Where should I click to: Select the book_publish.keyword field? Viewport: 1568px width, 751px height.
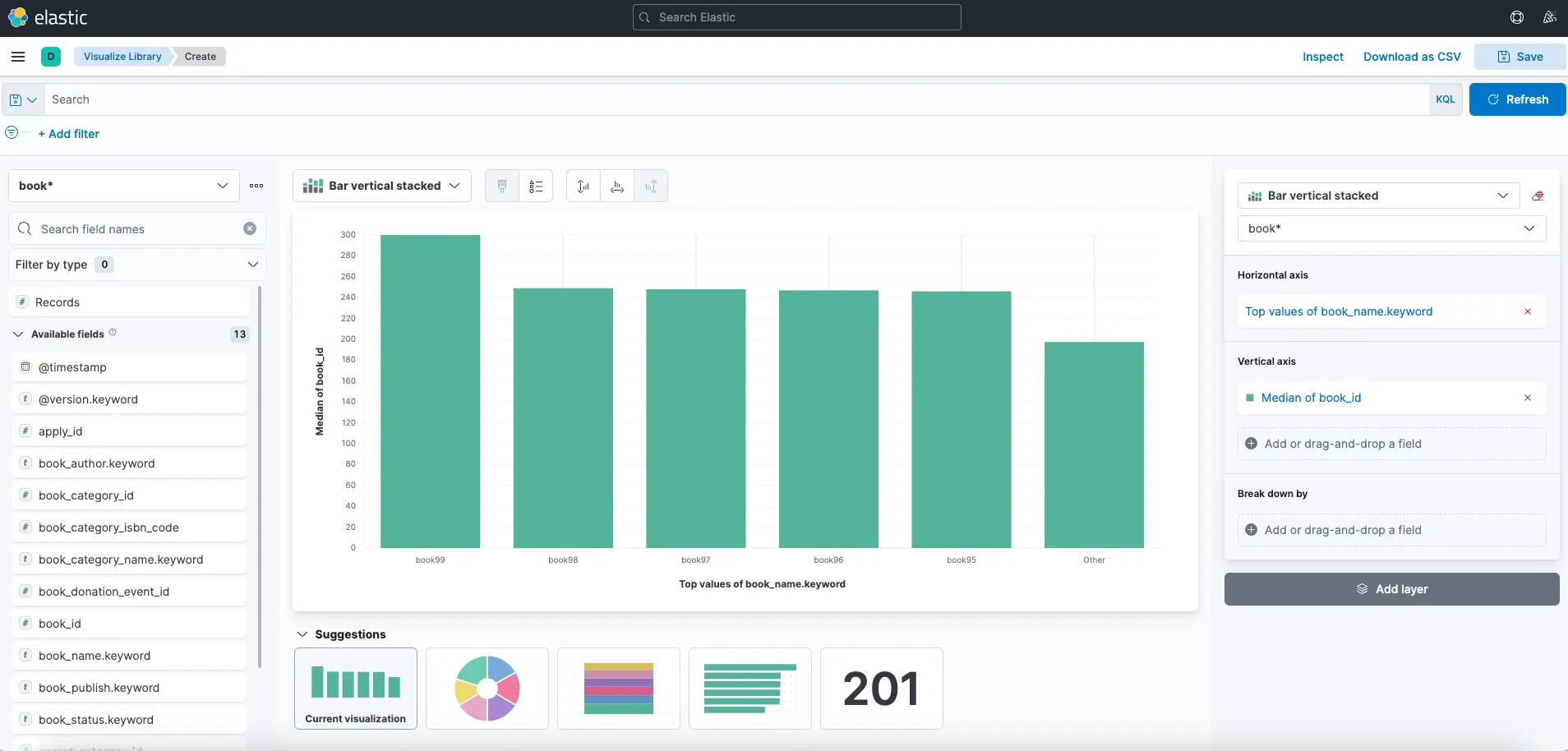(x=129, y=688)
